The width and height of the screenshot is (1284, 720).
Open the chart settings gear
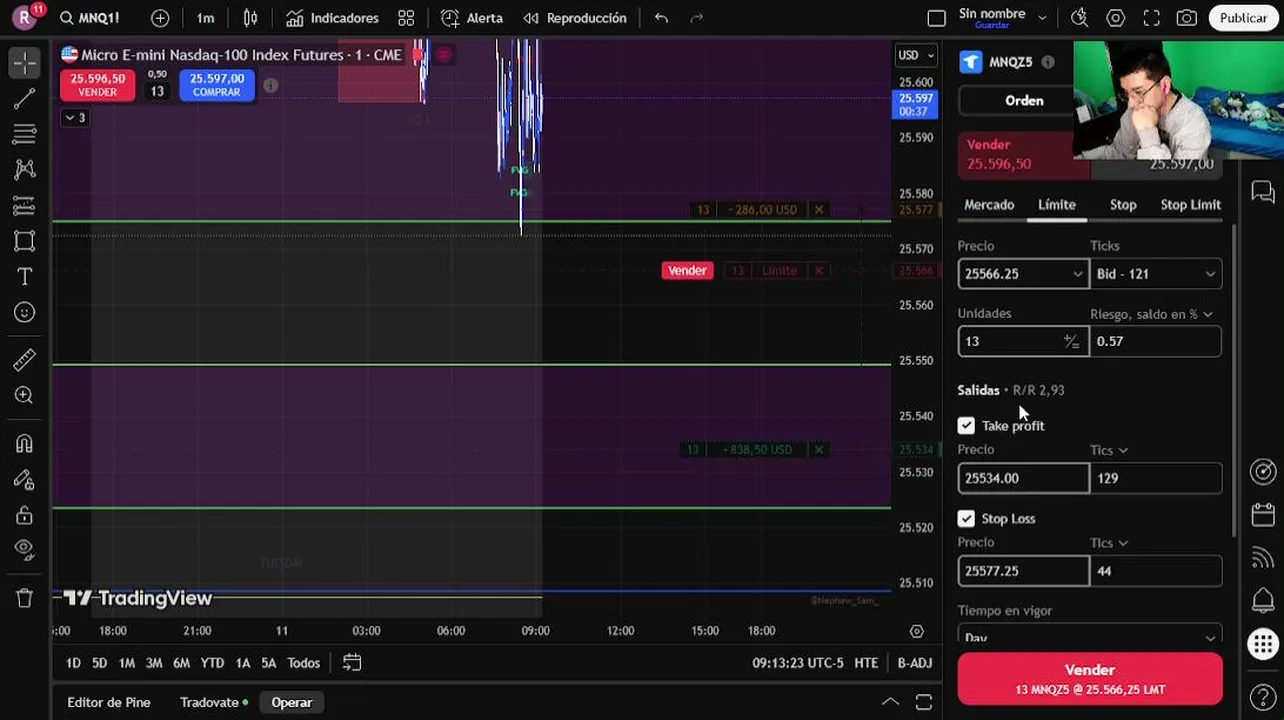[1115, 18]
